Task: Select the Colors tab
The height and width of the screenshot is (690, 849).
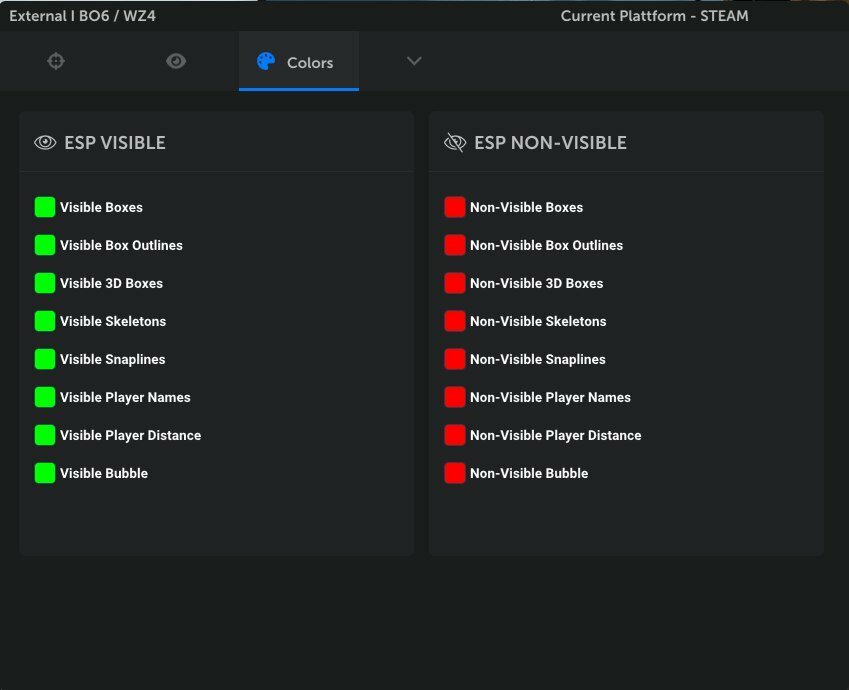Action: point(298,61)
